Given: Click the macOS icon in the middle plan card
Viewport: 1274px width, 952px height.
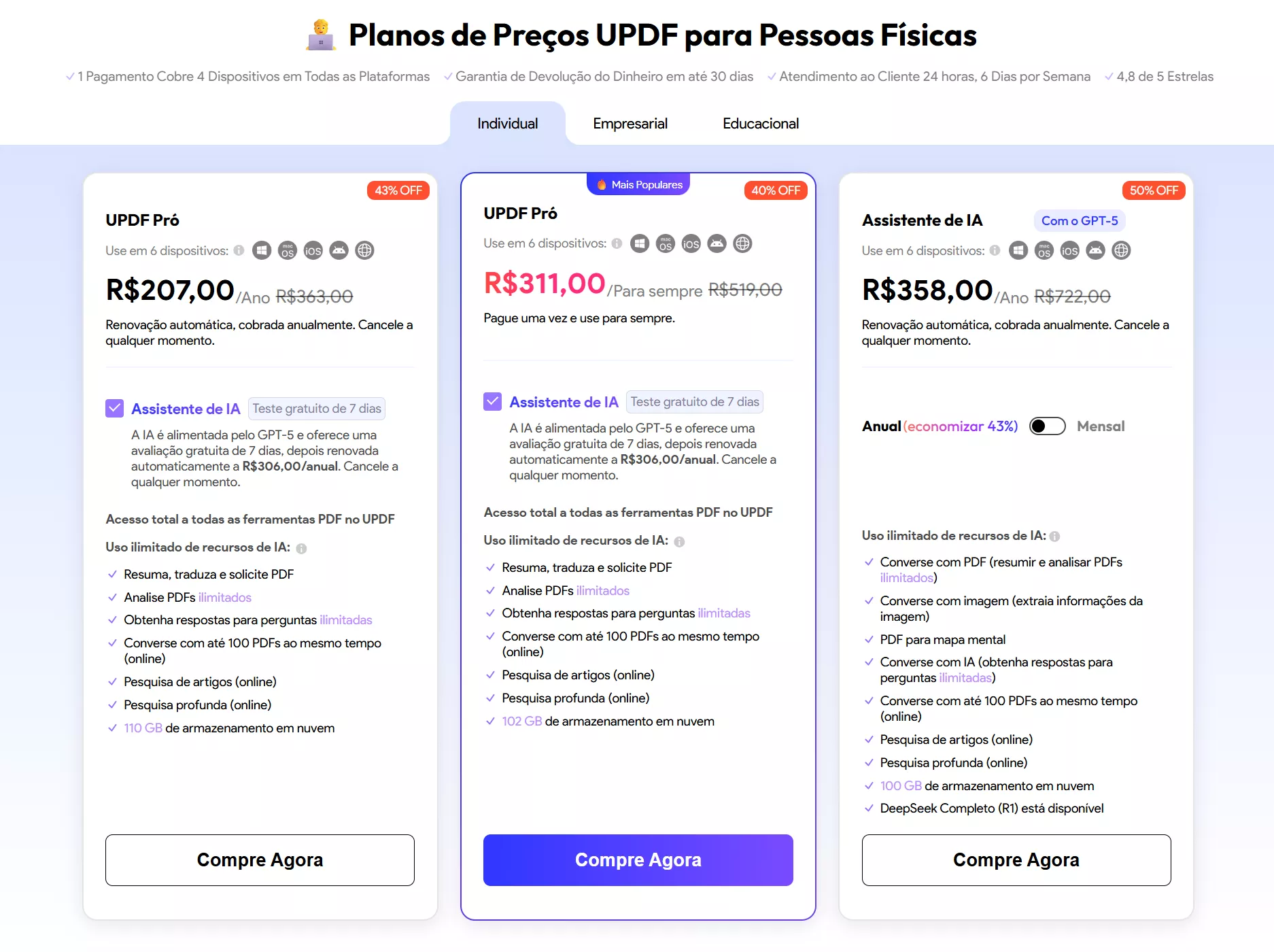Looking at the screenshot, I should (664, 243).
